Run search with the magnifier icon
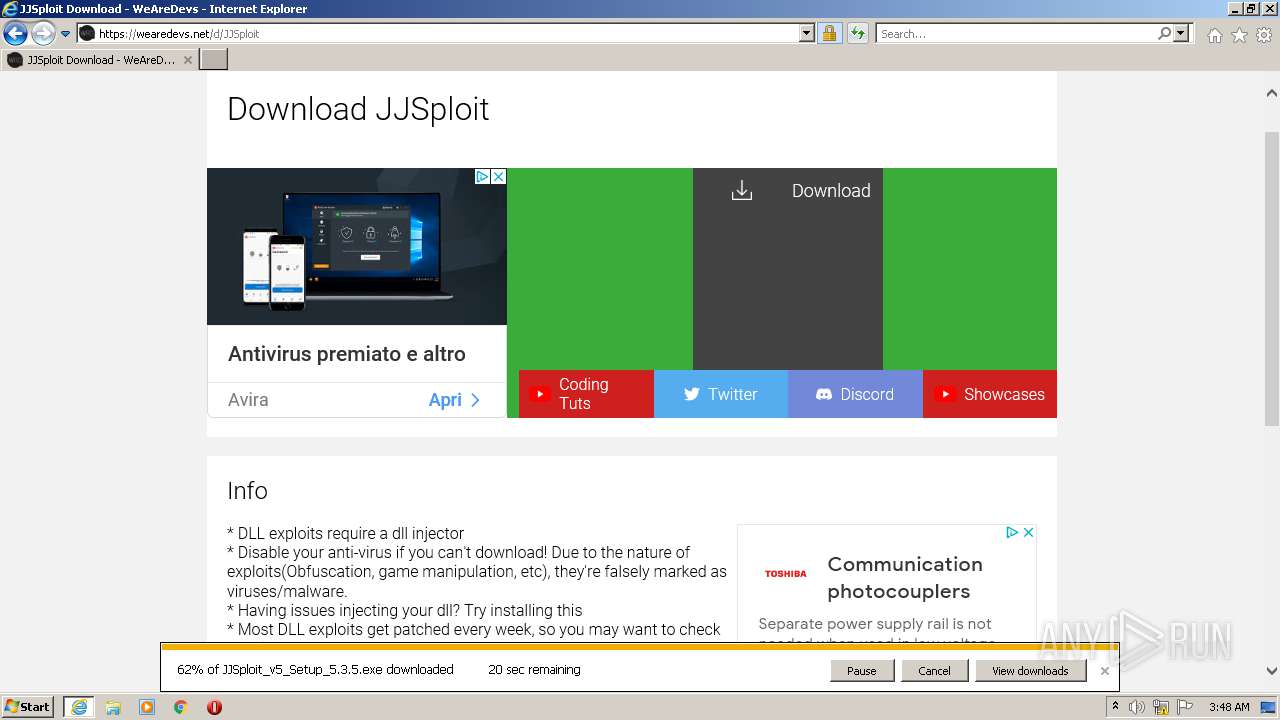 coord(1164,34)
